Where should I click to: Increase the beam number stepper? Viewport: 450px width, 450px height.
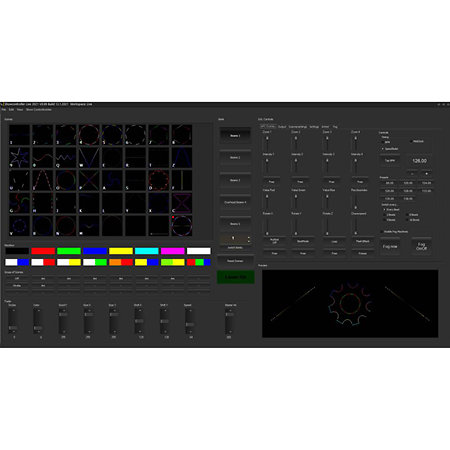(248, 237)
